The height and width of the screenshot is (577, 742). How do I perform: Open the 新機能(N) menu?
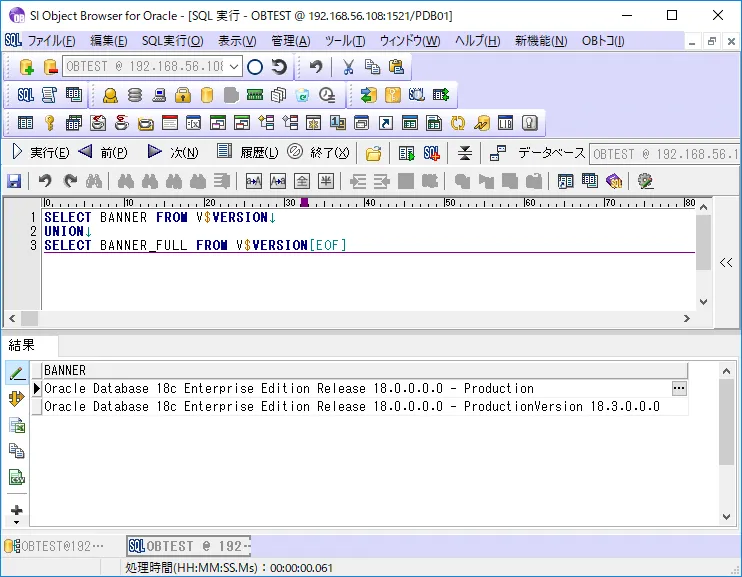tap(540, 41)
